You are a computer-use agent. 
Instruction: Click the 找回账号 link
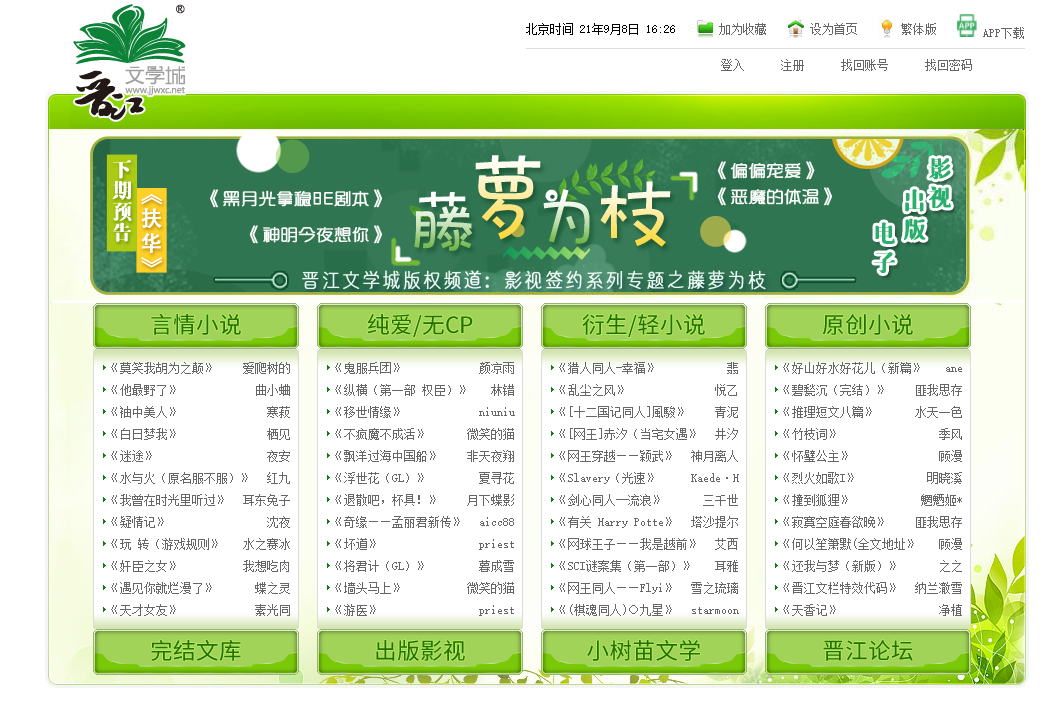864,65
